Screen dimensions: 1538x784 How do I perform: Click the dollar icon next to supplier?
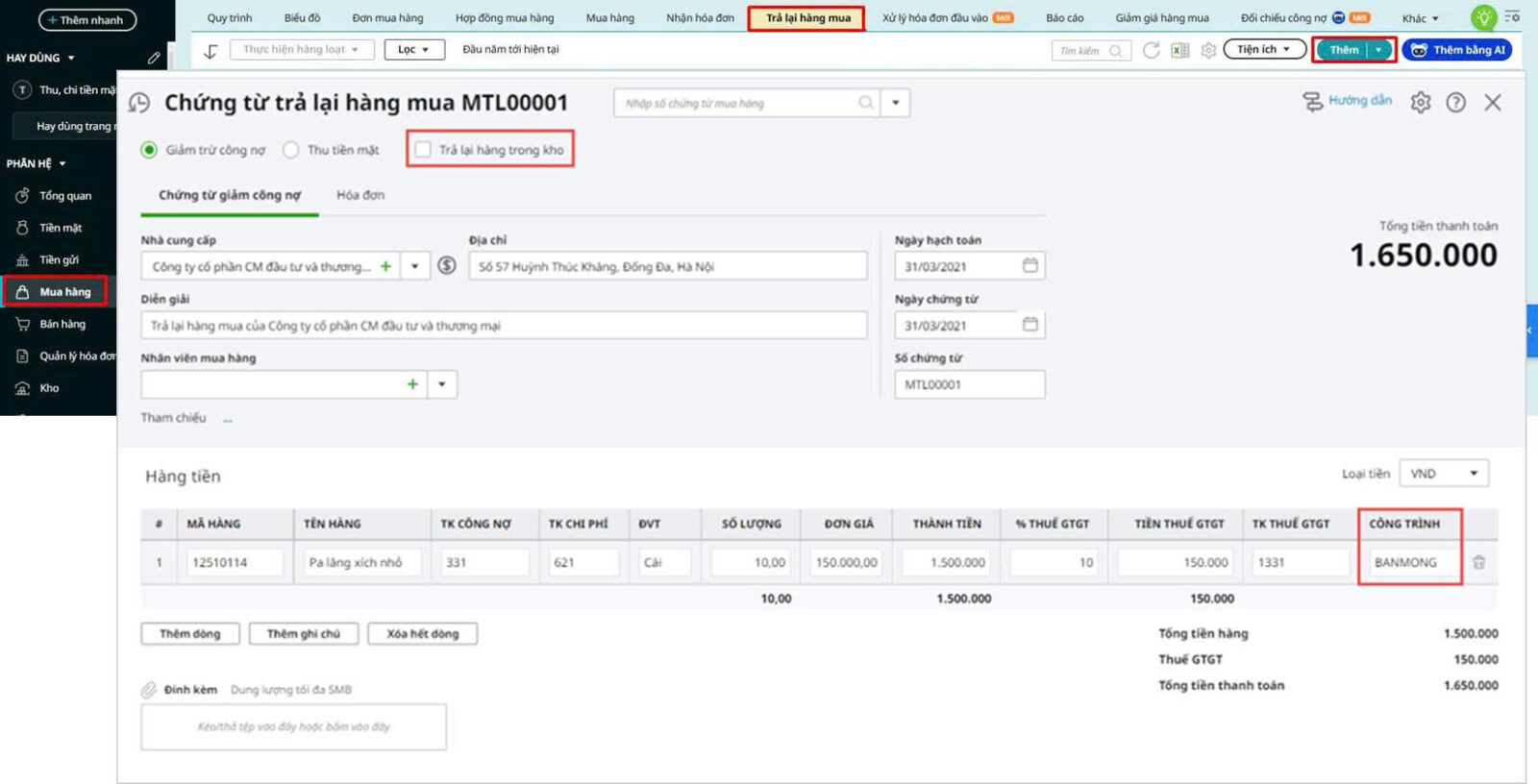click(x=447, y=266)
